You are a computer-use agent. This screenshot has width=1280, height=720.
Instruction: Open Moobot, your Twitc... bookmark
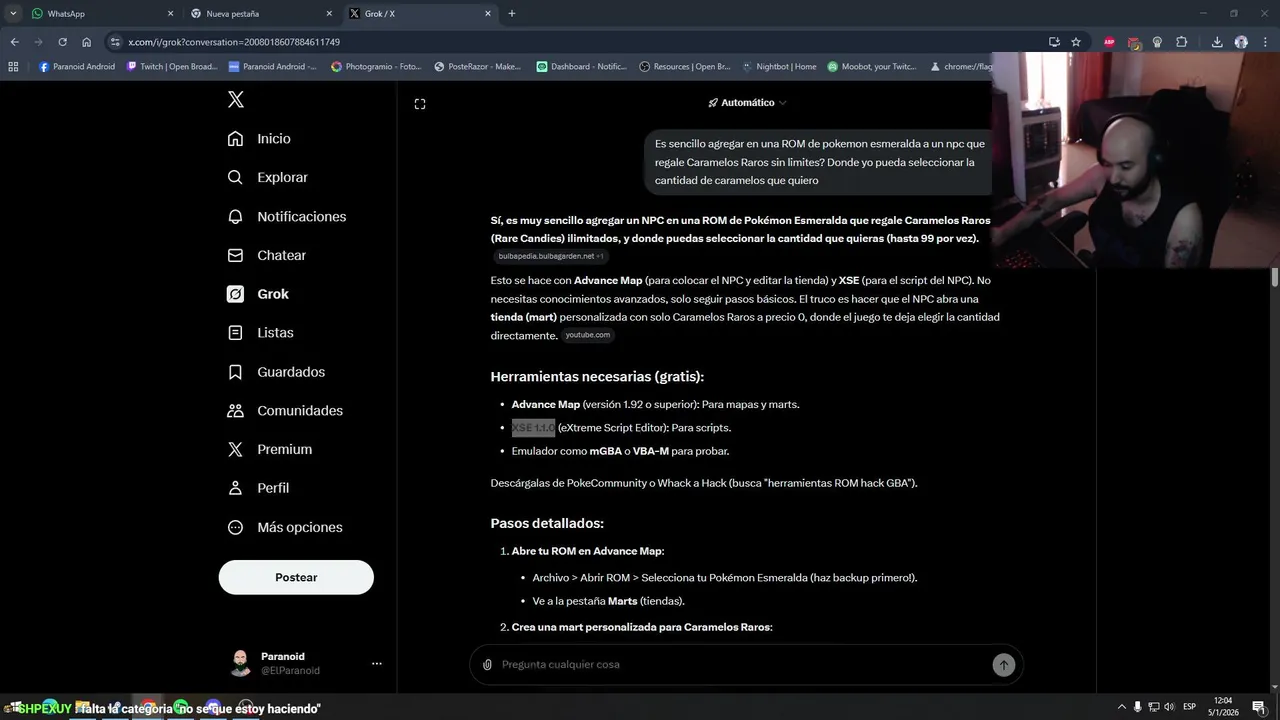pos(872,67)
